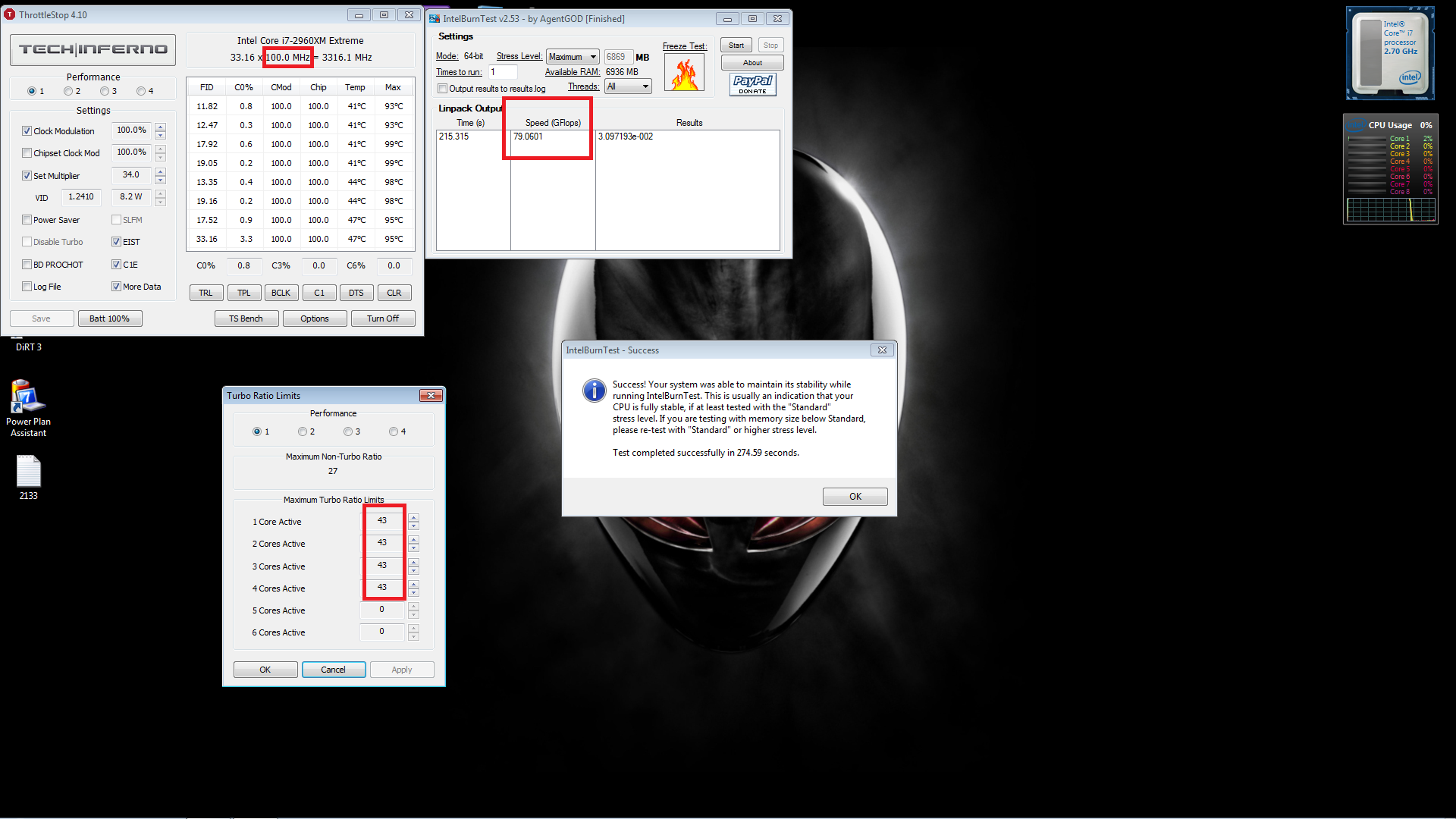Click the Batt 100% button
The width and height of the screenshot is (1456, 819).
(x=110, y=318)
